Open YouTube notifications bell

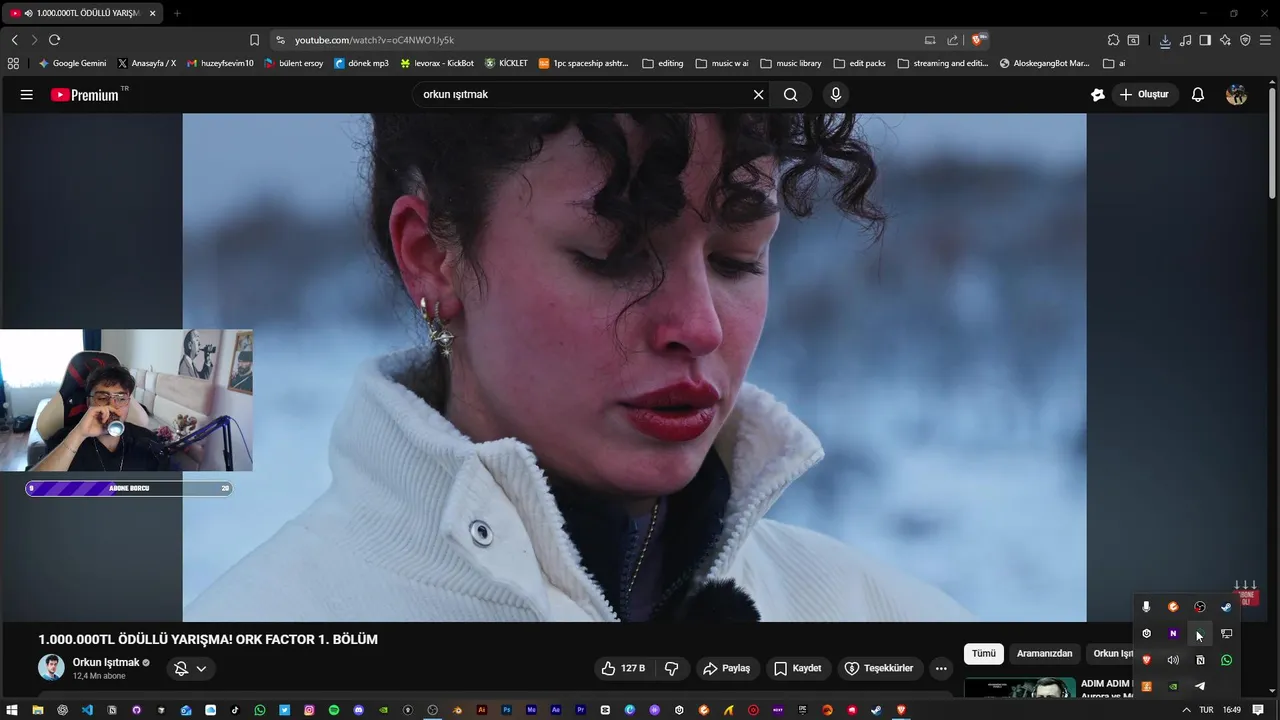coord(1198,94)
